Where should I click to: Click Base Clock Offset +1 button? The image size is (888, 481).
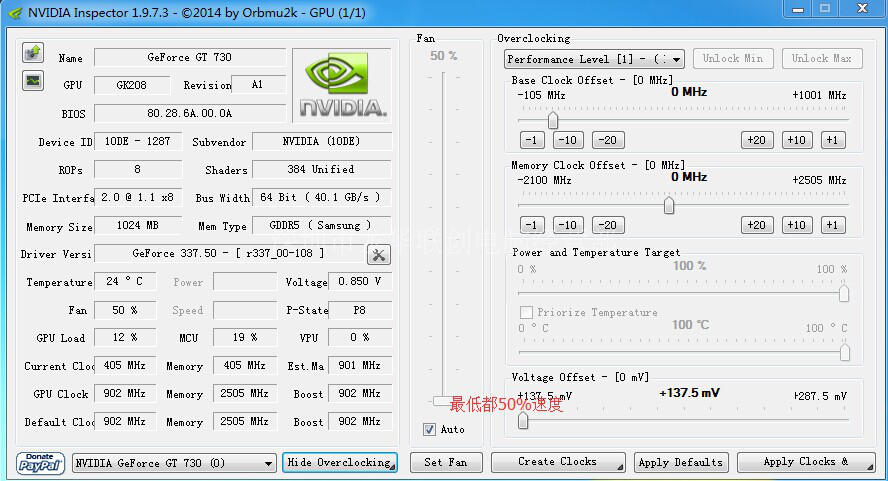click(832, 140)
